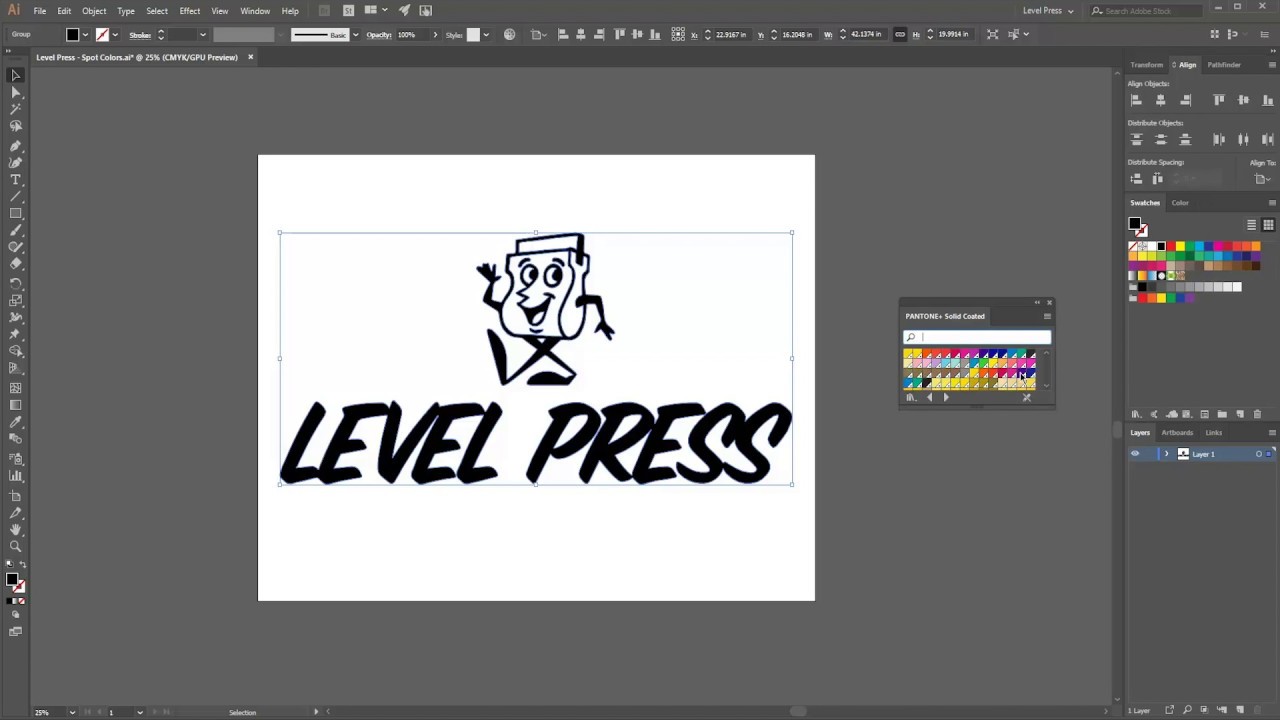Click Vertical Distribute Space icon
1280x720 pixels.
tap(1136, 179)
